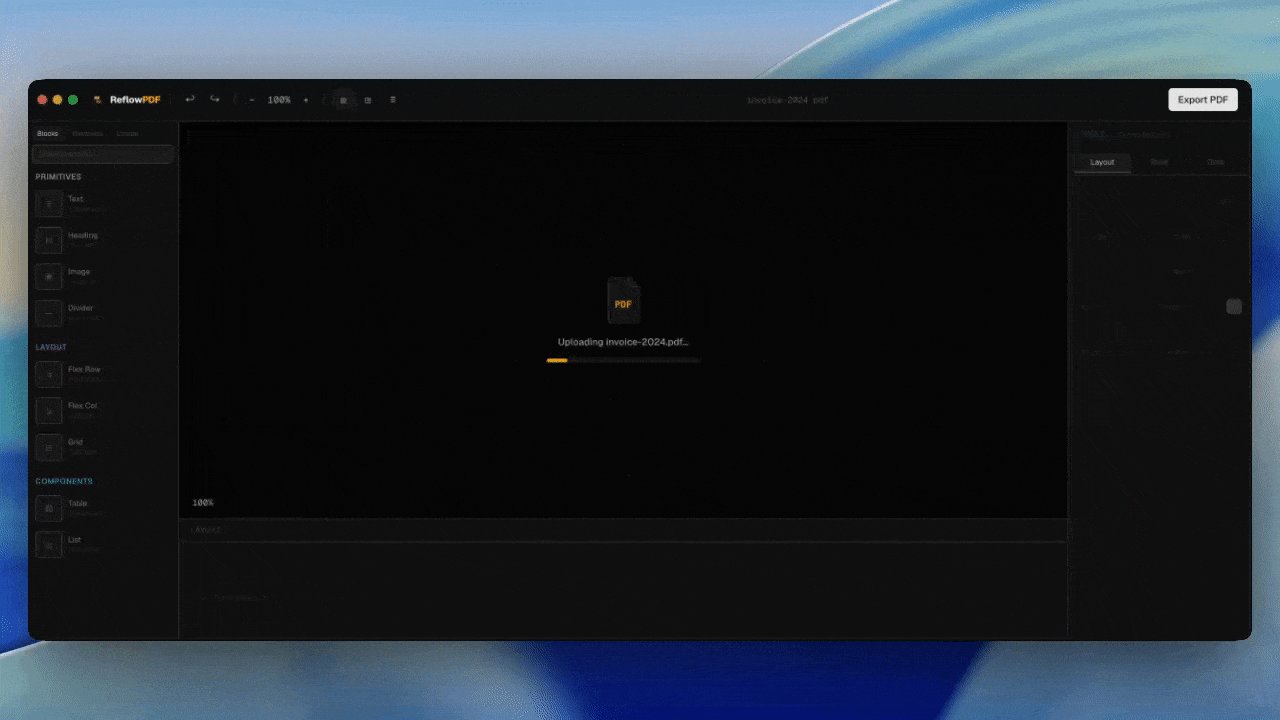
Task: Select the Image block icon
Action: [49, 276]
